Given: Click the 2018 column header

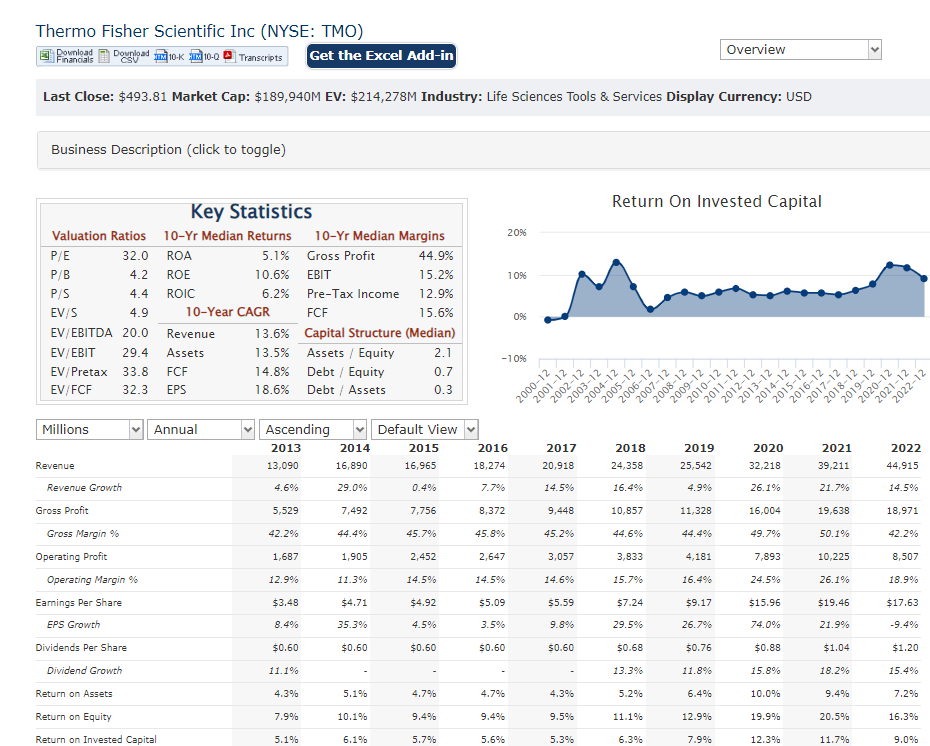Looking at the screenshot, I should click(x=630, y=448).
